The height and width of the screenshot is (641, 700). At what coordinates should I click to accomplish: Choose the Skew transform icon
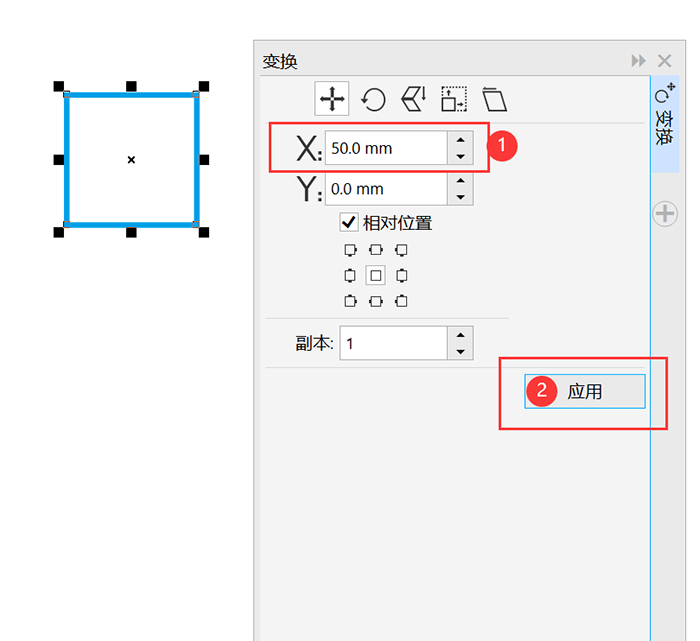click(x=495, y=98)
